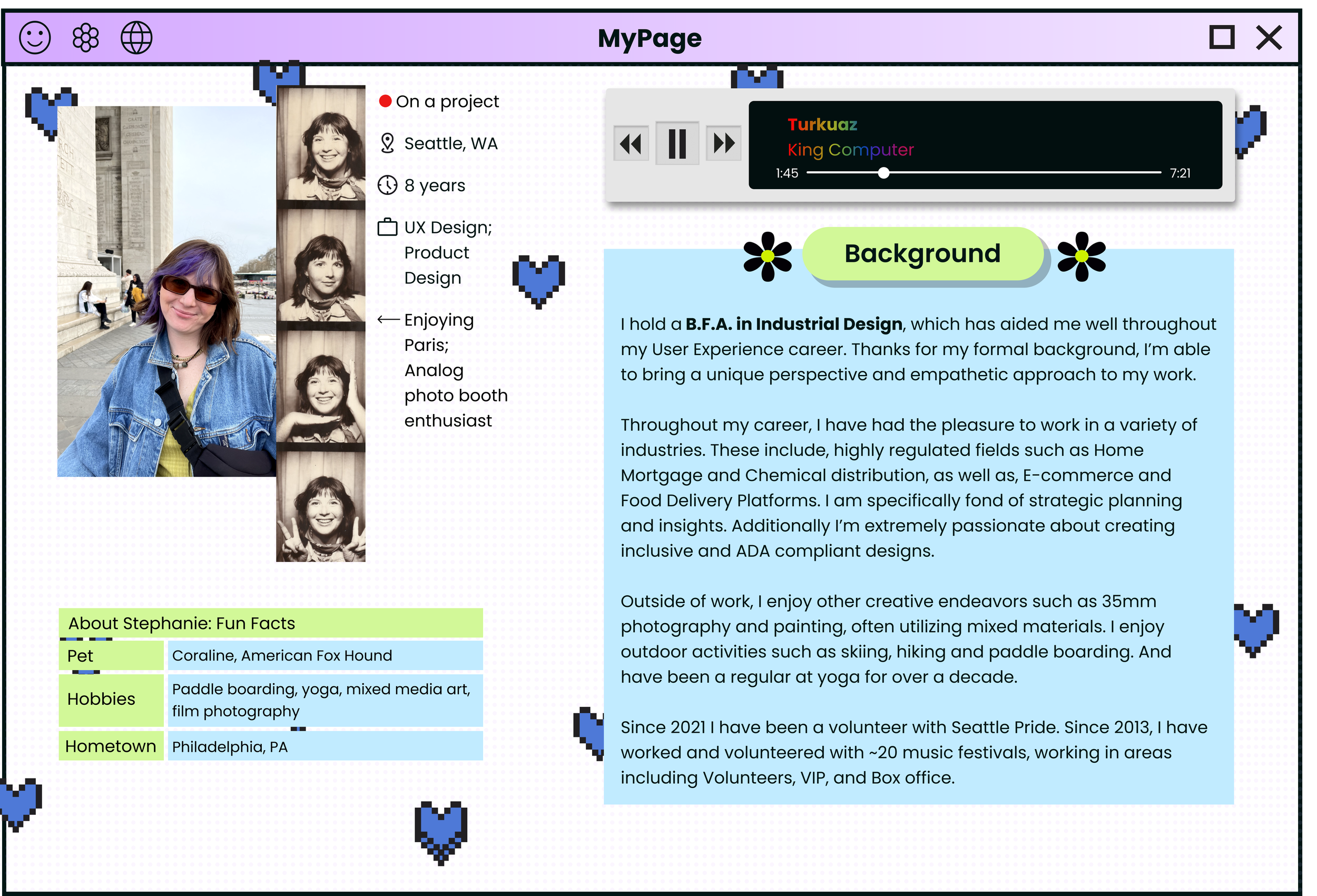Click the black flower left of Background

768,256
